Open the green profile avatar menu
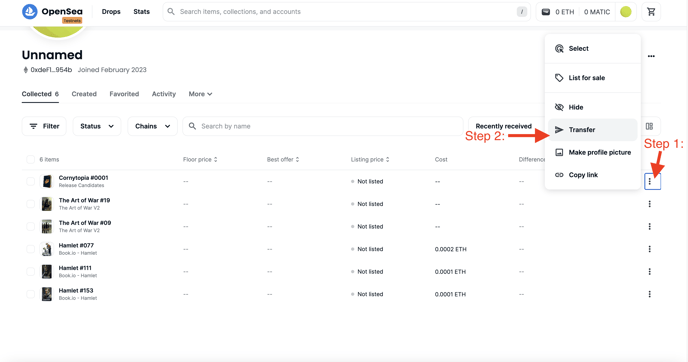 (x=626, y=12)
